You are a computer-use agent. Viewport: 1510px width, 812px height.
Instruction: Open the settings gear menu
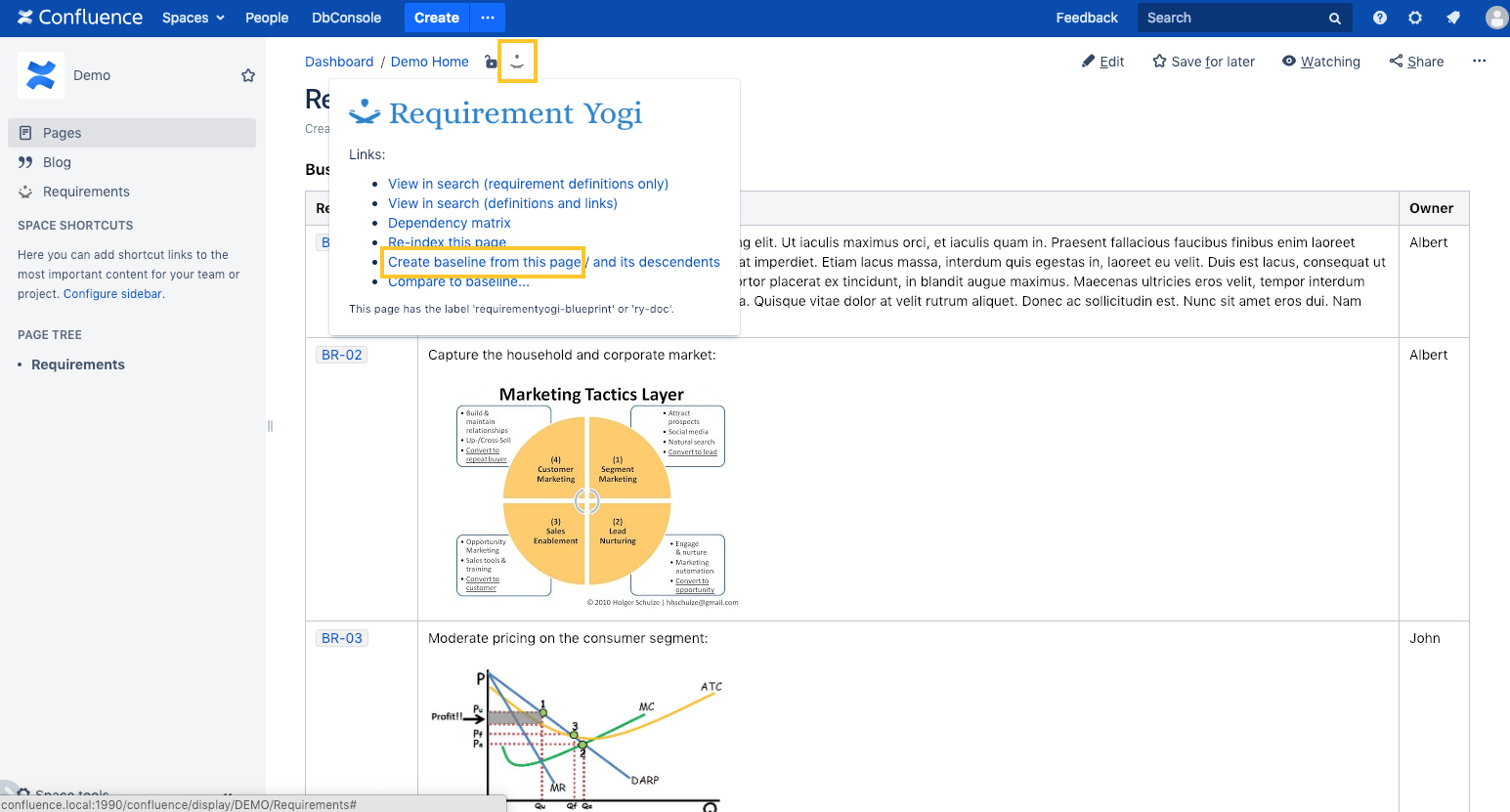point(1414,18)
